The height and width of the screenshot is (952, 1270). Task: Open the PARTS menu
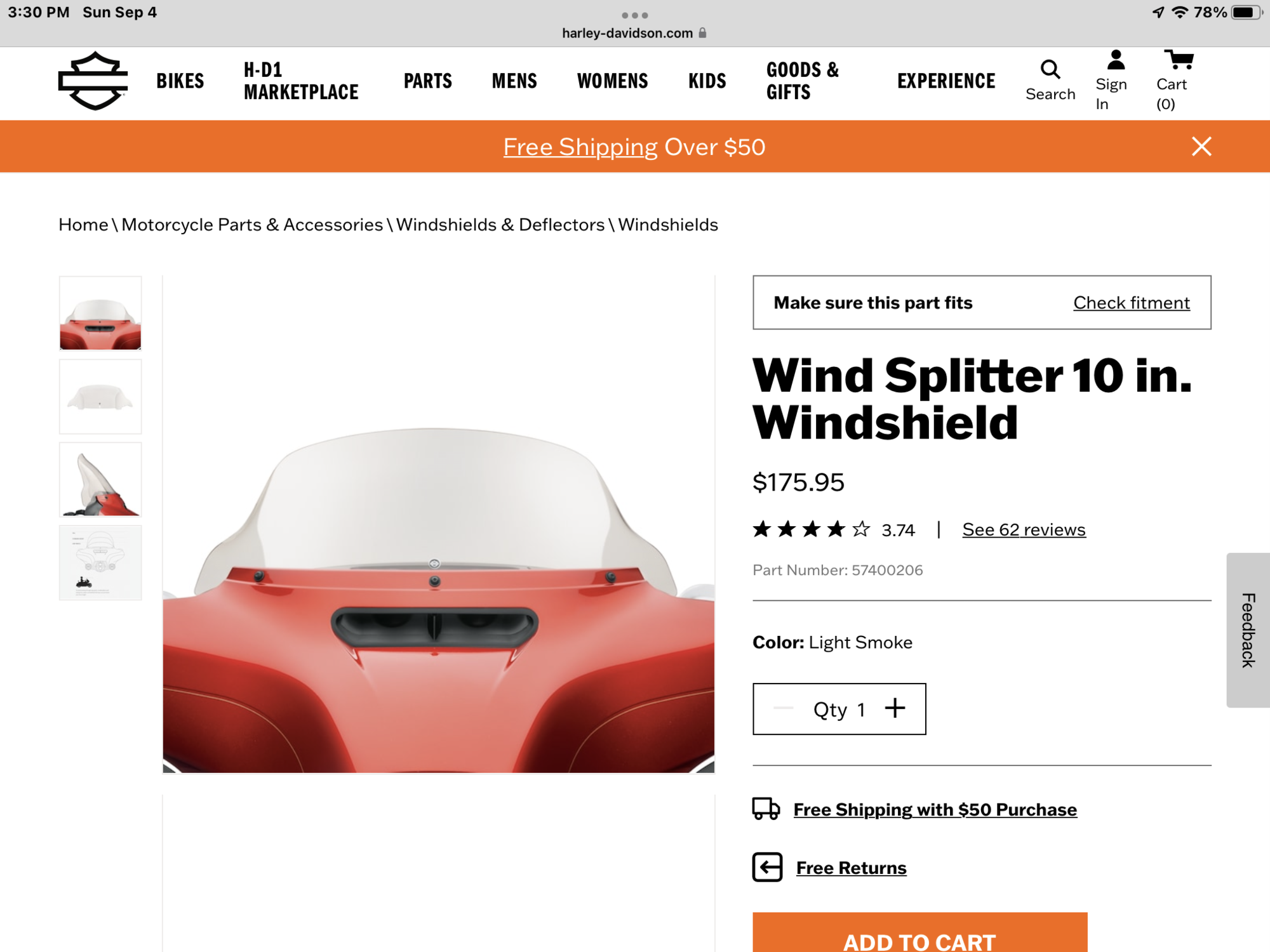pyautogui.click(x=428, y=81)
